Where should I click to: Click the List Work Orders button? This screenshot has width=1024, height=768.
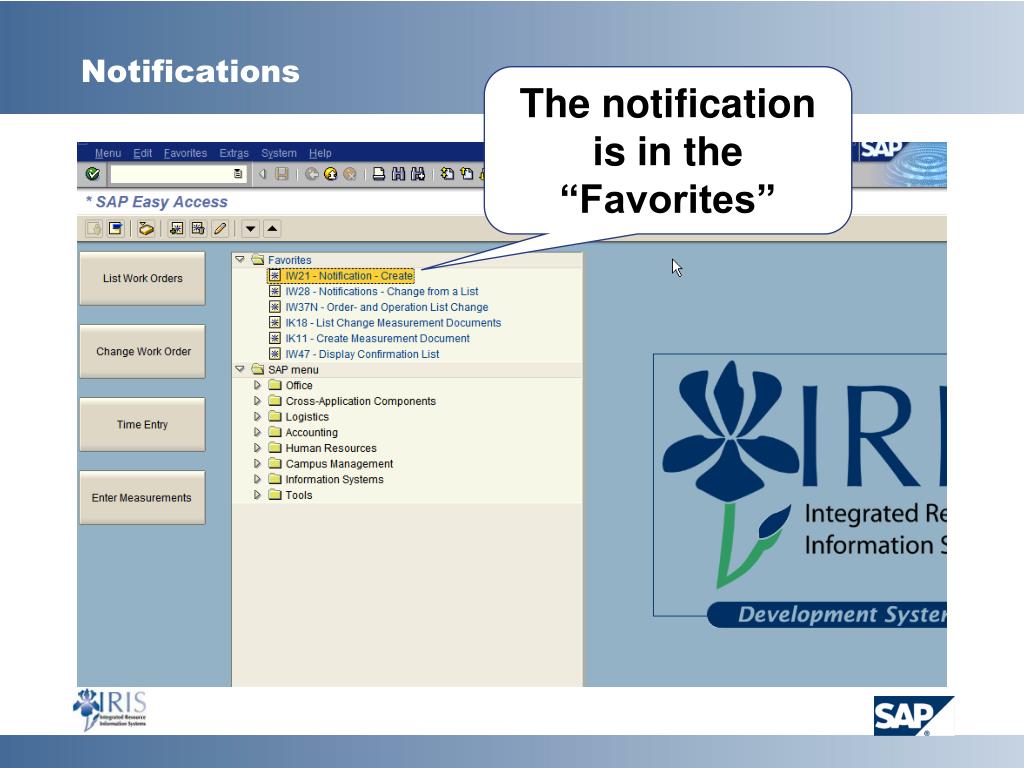pyautogui.click(x=142, y=278)
